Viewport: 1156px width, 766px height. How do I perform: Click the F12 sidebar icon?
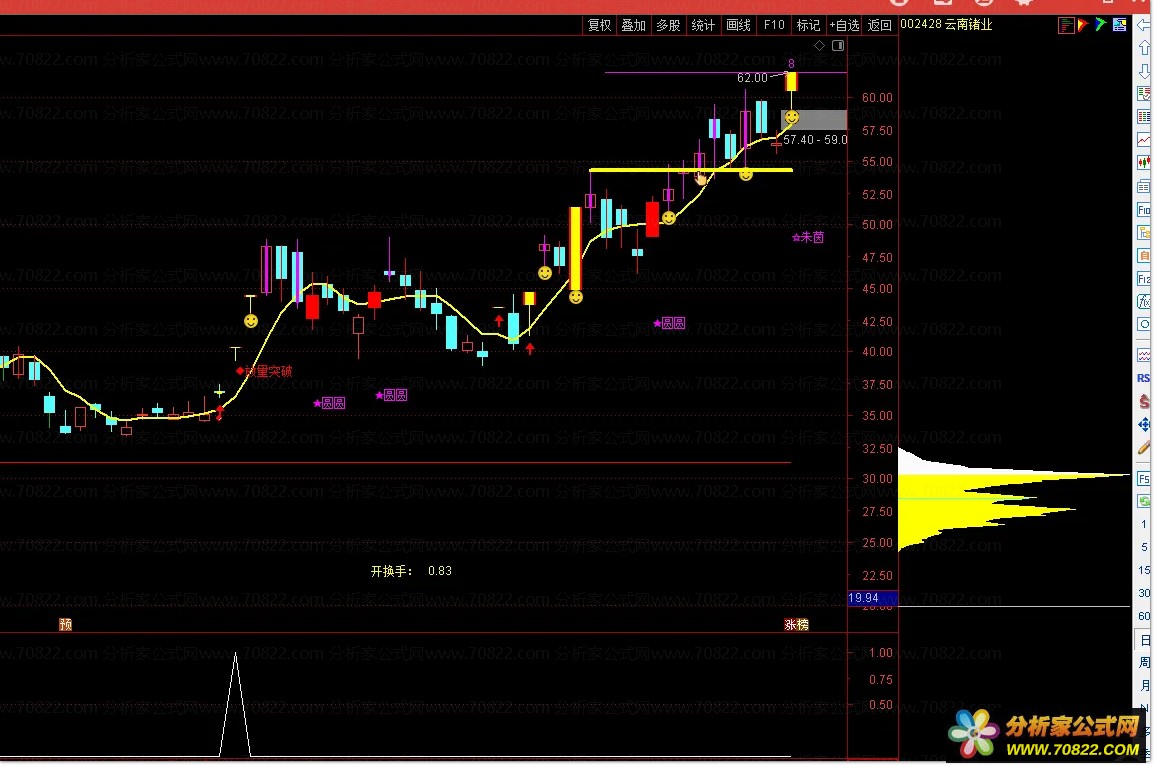pyautogui.click(x=1144, y=279)
